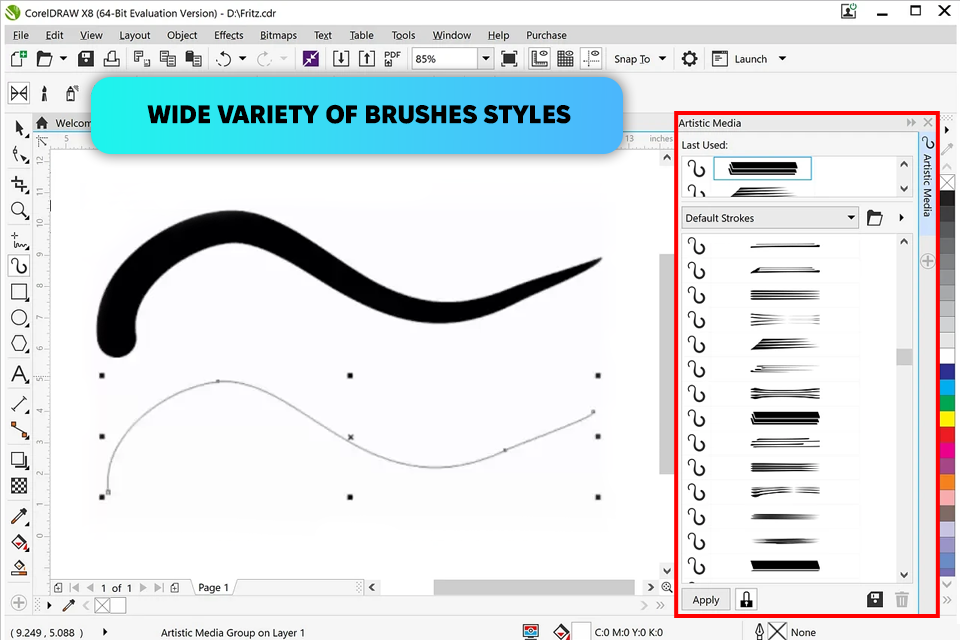The image size is (960, 640).
Task: Select the Parallel Dimension tool
Action: [x=20, y=404]
